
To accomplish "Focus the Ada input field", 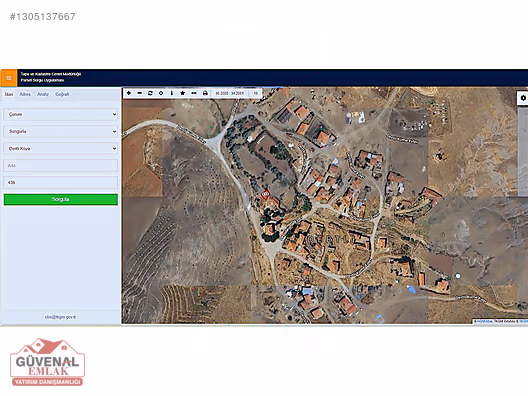I will coord(61,166).
